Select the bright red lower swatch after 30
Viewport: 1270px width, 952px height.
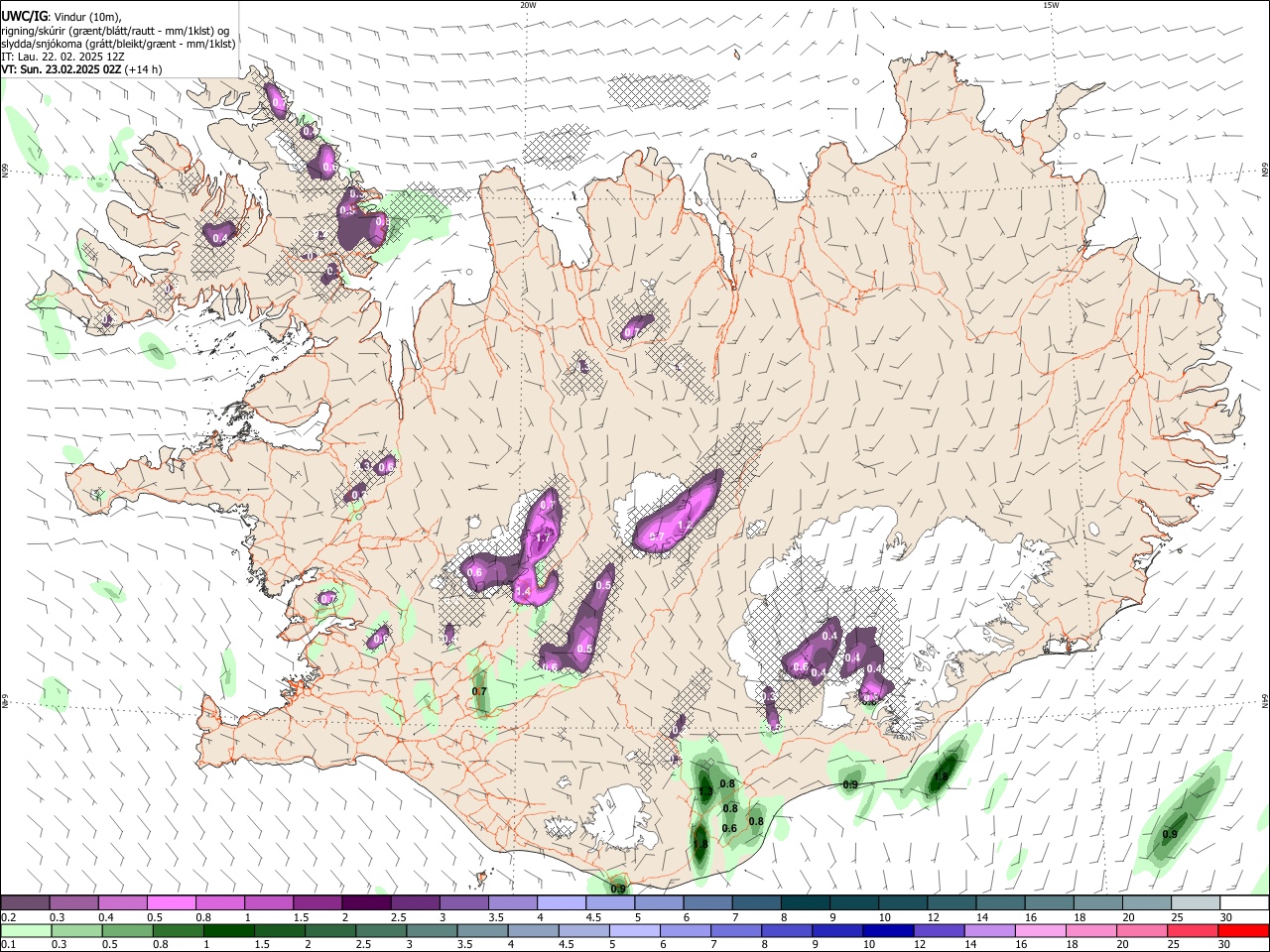click(1243, 930)
